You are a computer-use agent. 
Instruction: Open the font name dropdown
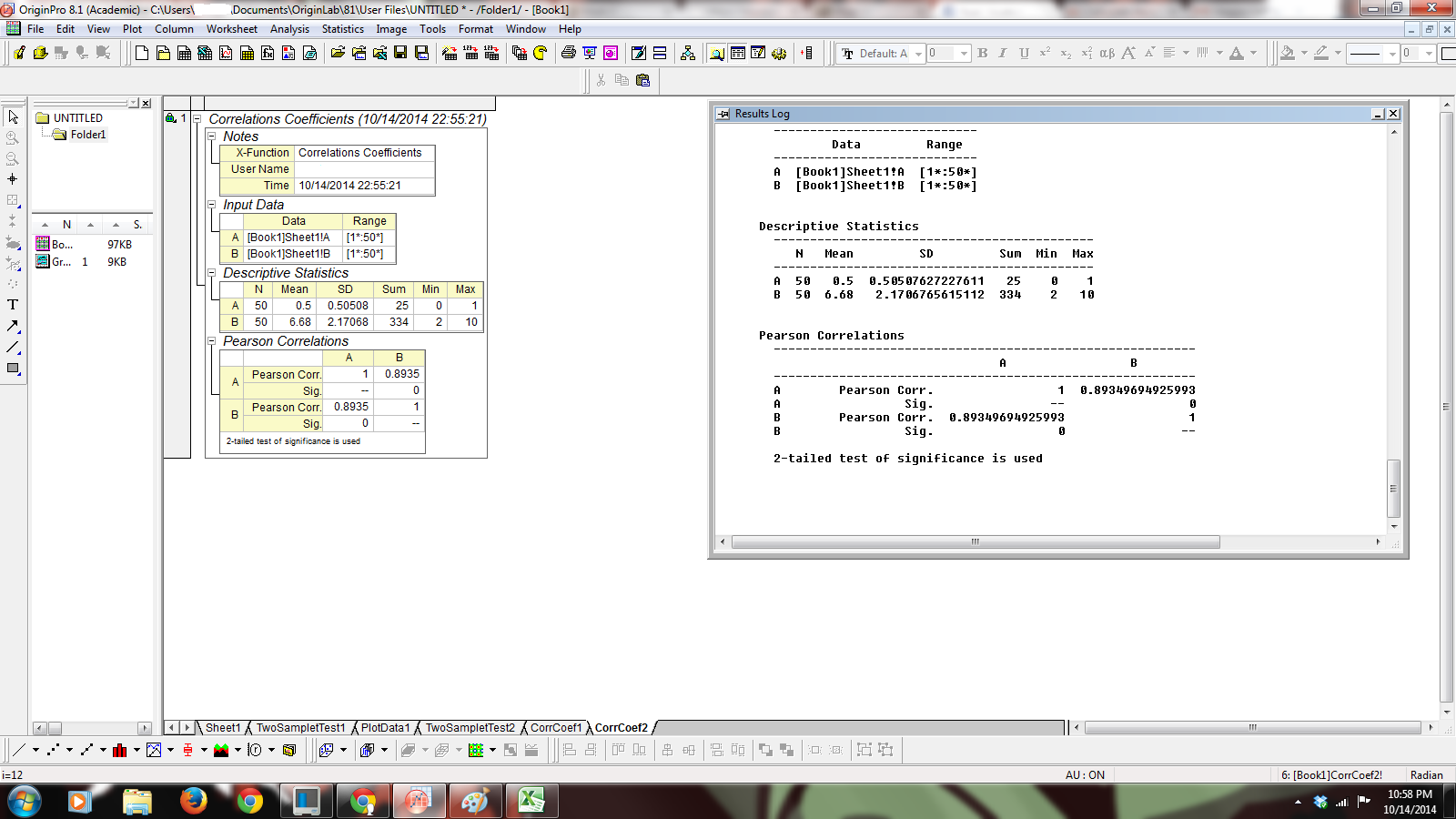(918, 54)
